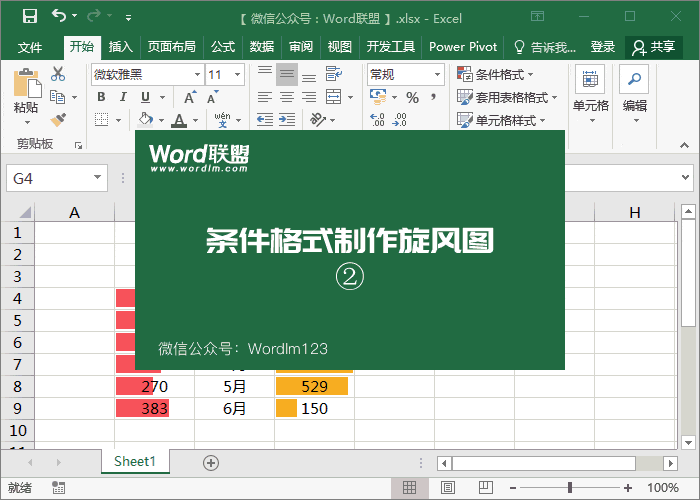
Task: Increase decimal places icon
Action: pos(377,120)
